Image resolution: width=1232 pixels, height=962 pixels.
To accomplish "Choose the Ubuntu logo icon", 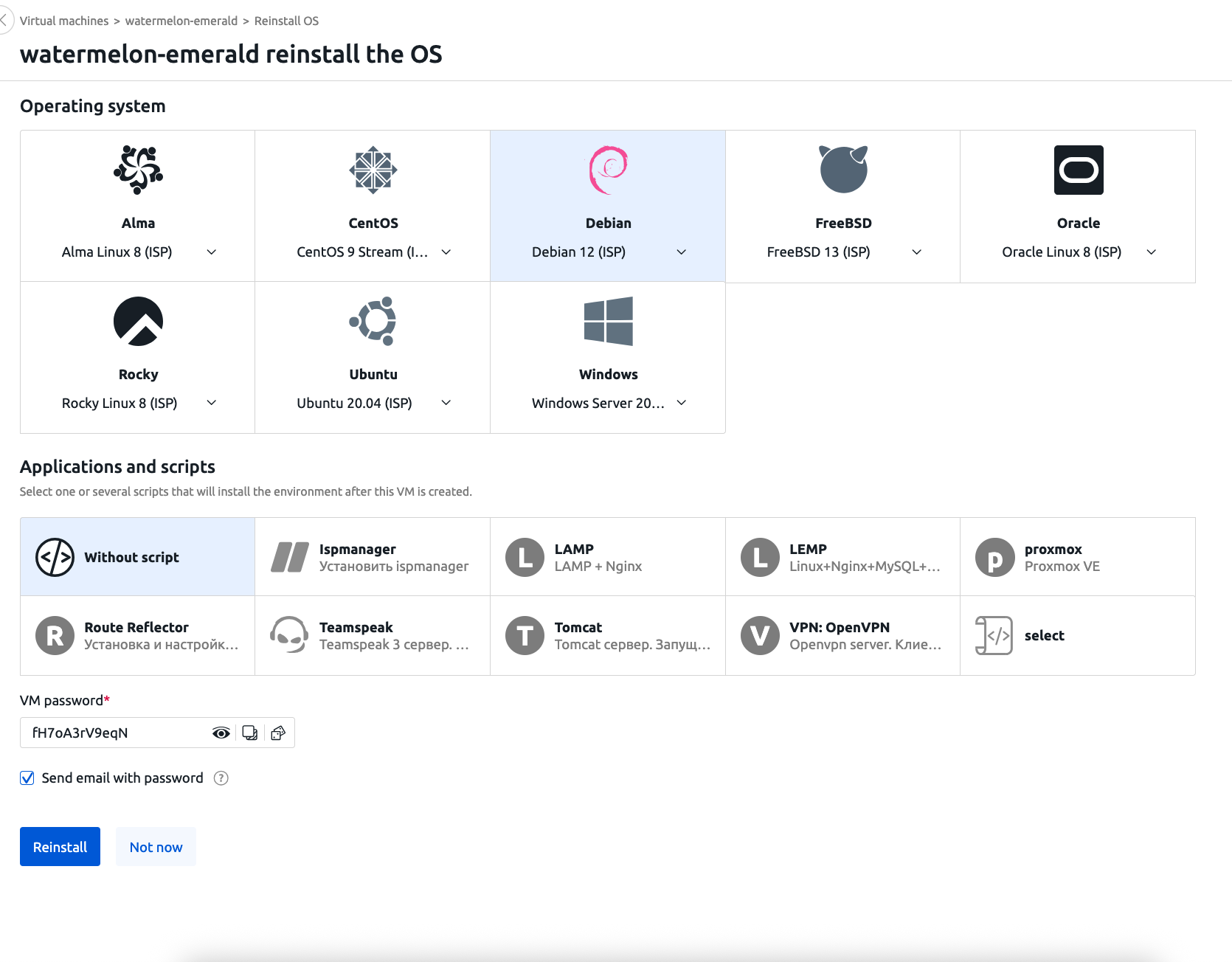I will click(x=373, y=321).
